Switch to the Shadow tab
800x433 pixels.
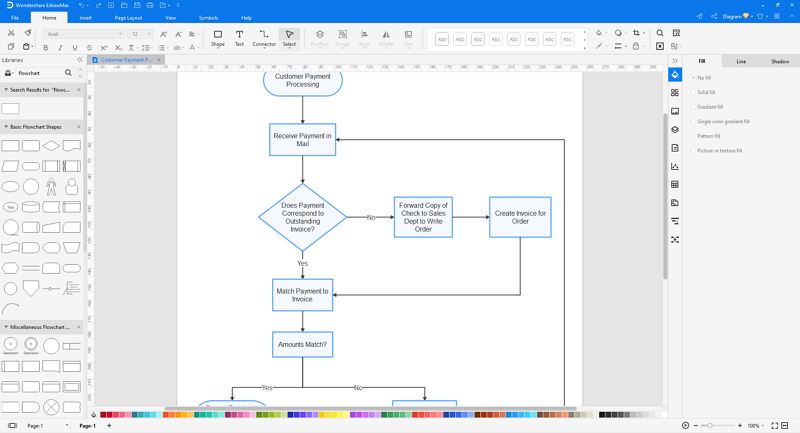[780, 61]
